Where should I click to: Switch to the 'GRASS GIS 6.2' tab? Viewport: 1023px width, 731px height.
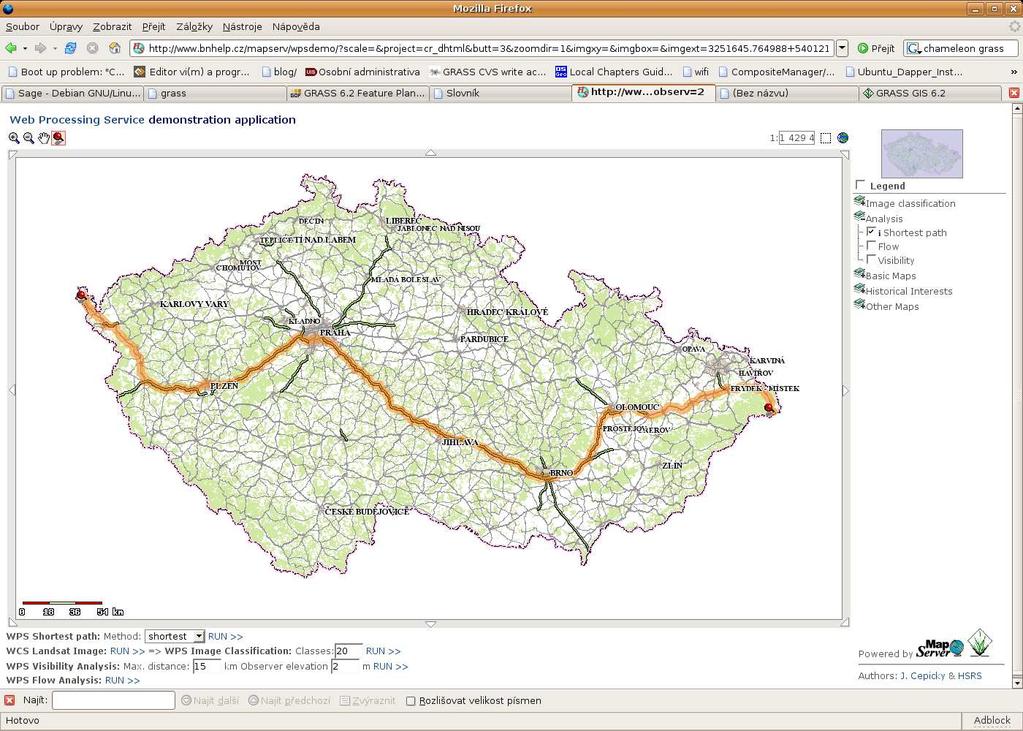(x=930, y=93)
